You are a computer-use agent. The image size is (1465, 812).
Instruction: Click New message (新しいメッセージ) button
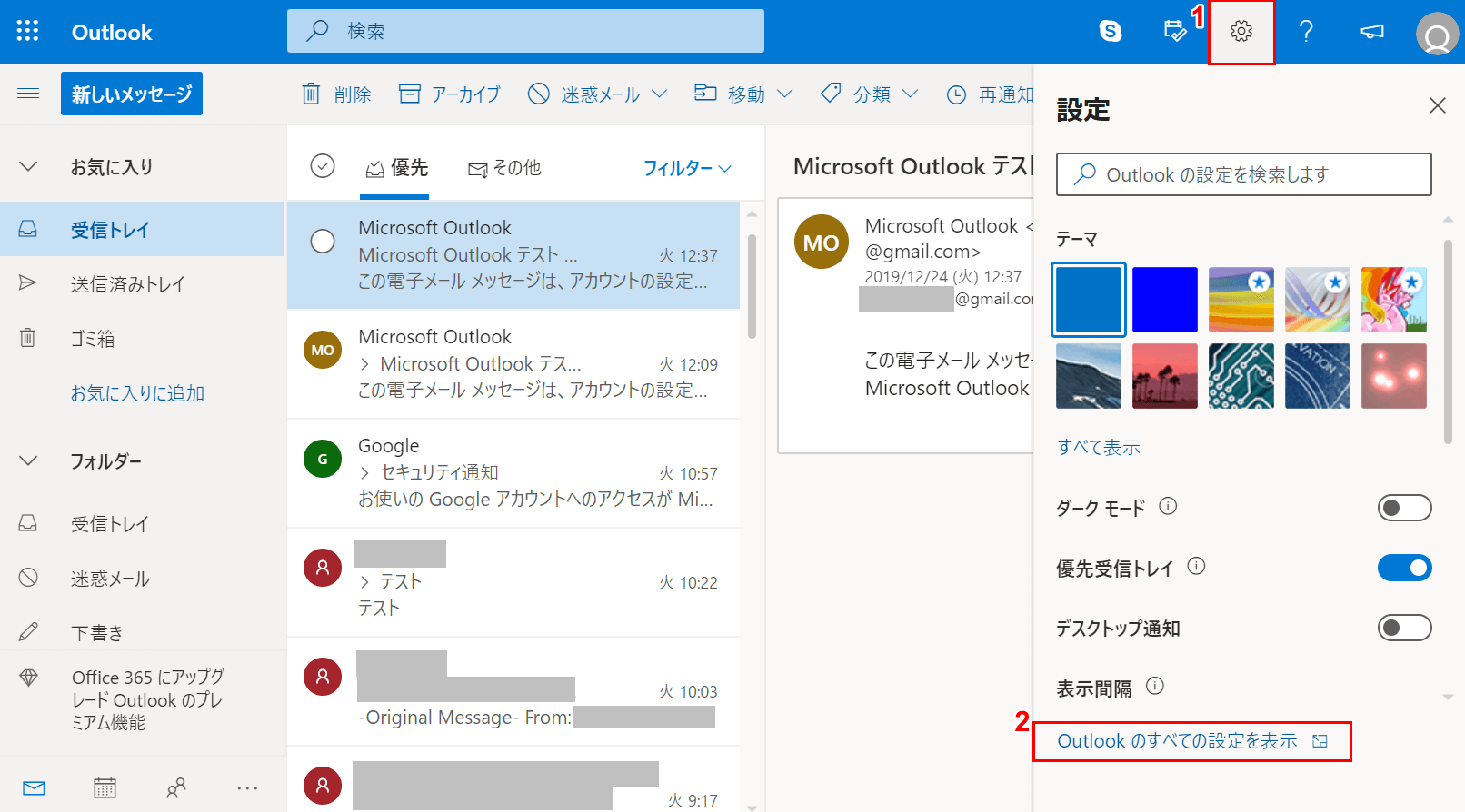[x=132, y=94]
